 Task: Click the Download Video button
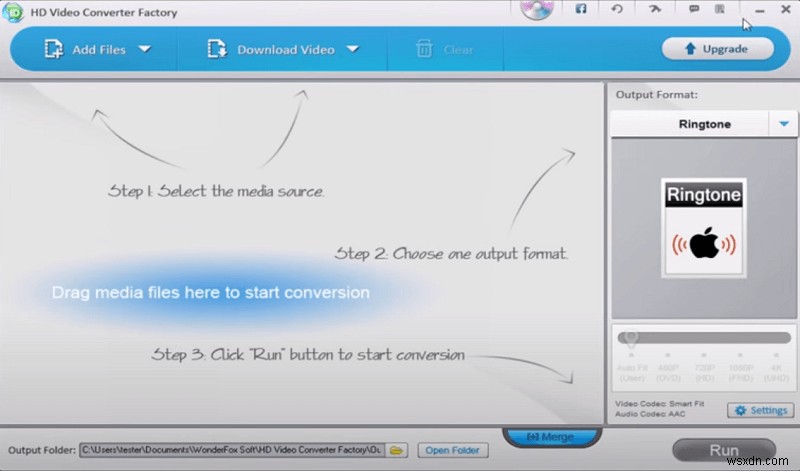[x=271, y=49]
